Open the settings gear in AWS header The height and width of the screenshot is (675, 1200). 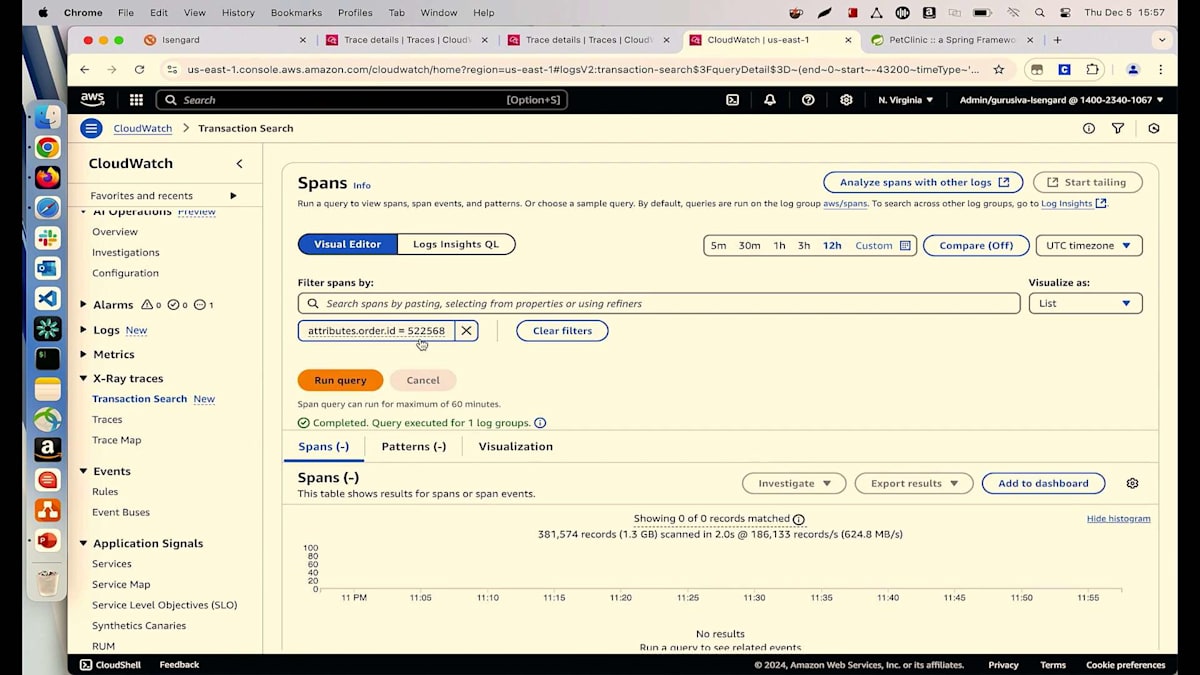(846, 100)
